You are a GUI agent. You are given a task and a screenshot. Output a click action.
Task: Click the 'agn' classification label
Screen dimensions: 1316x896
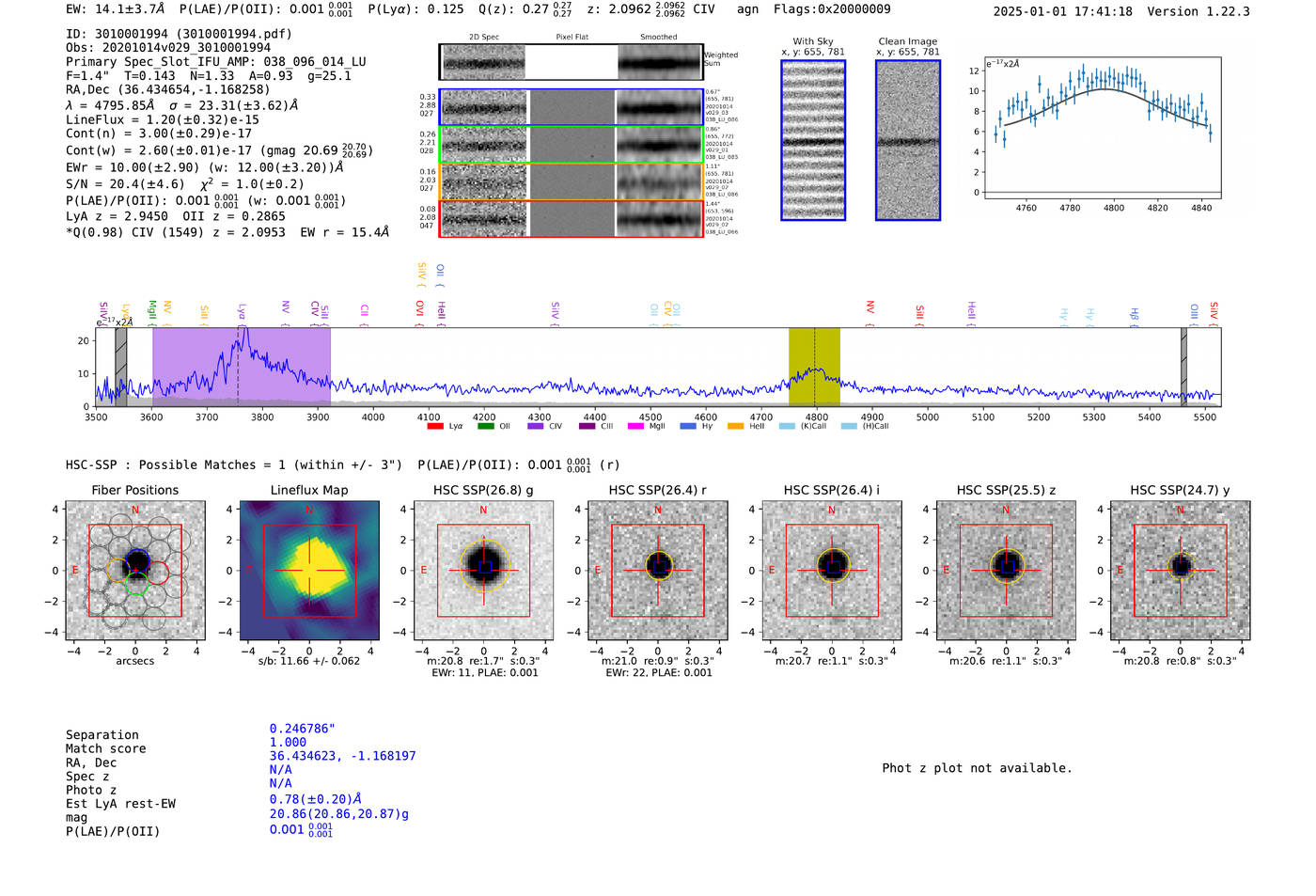tap(747, 9)
